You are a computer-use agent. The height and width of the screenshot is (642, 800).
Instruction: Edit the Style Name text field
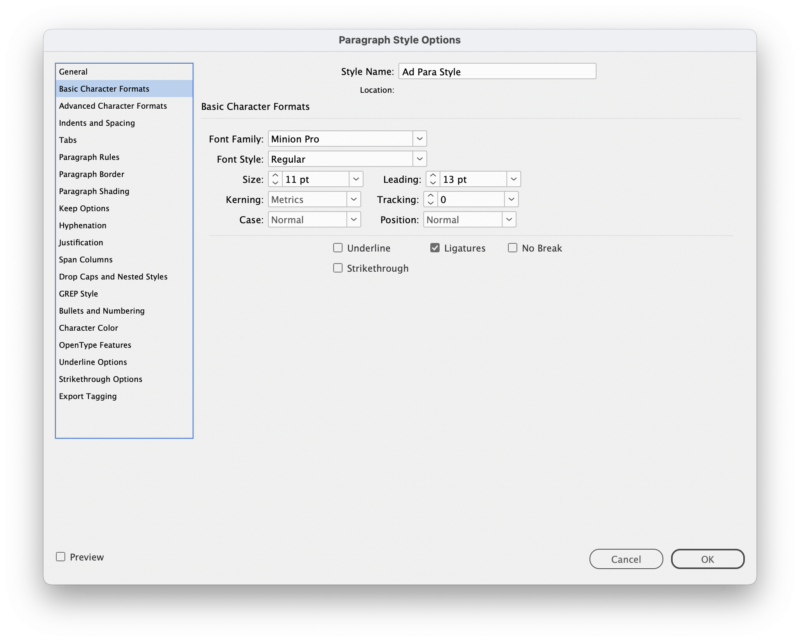coord(497,71)
